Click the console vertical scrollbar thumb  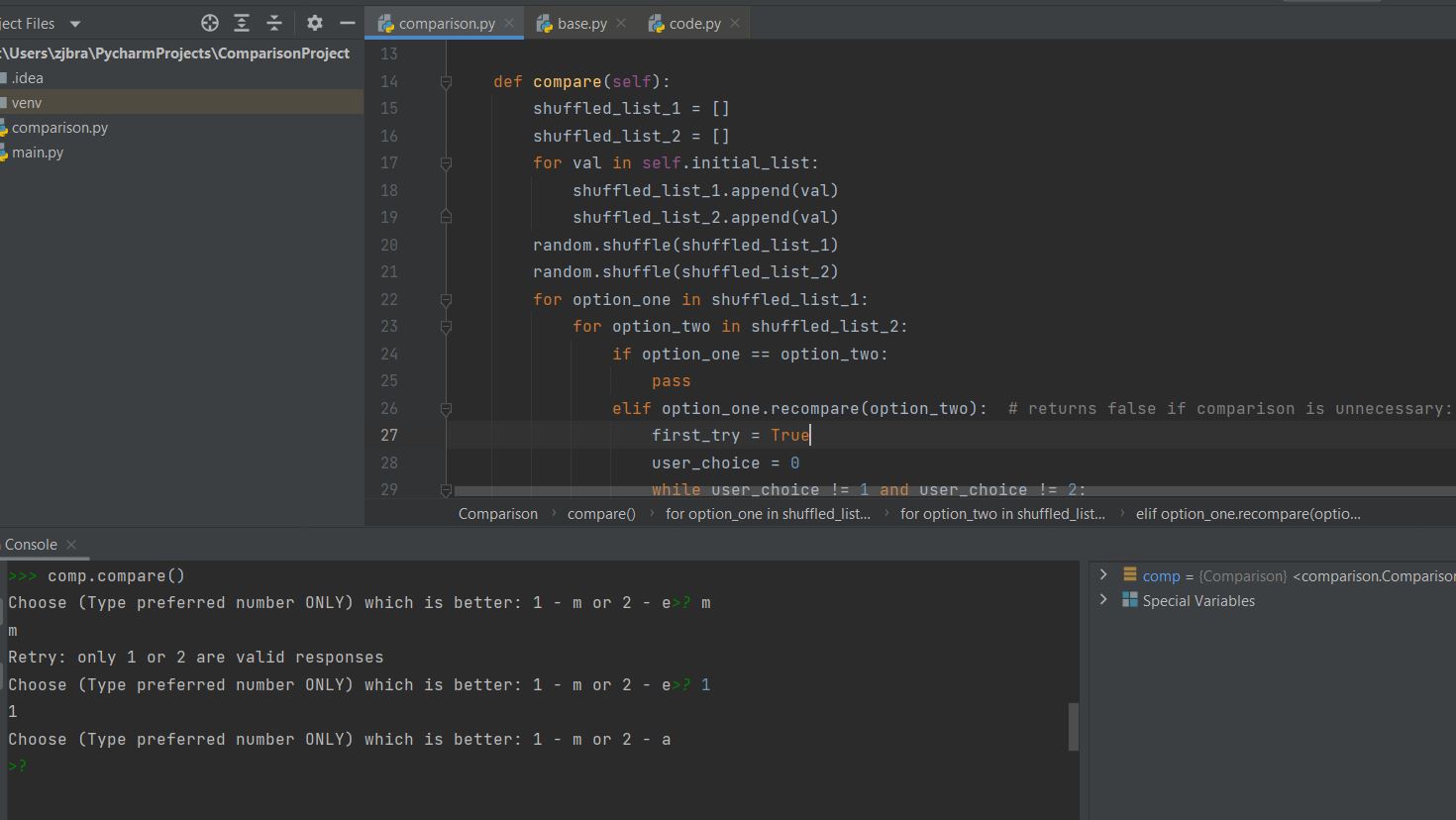tap(1074, 726)
